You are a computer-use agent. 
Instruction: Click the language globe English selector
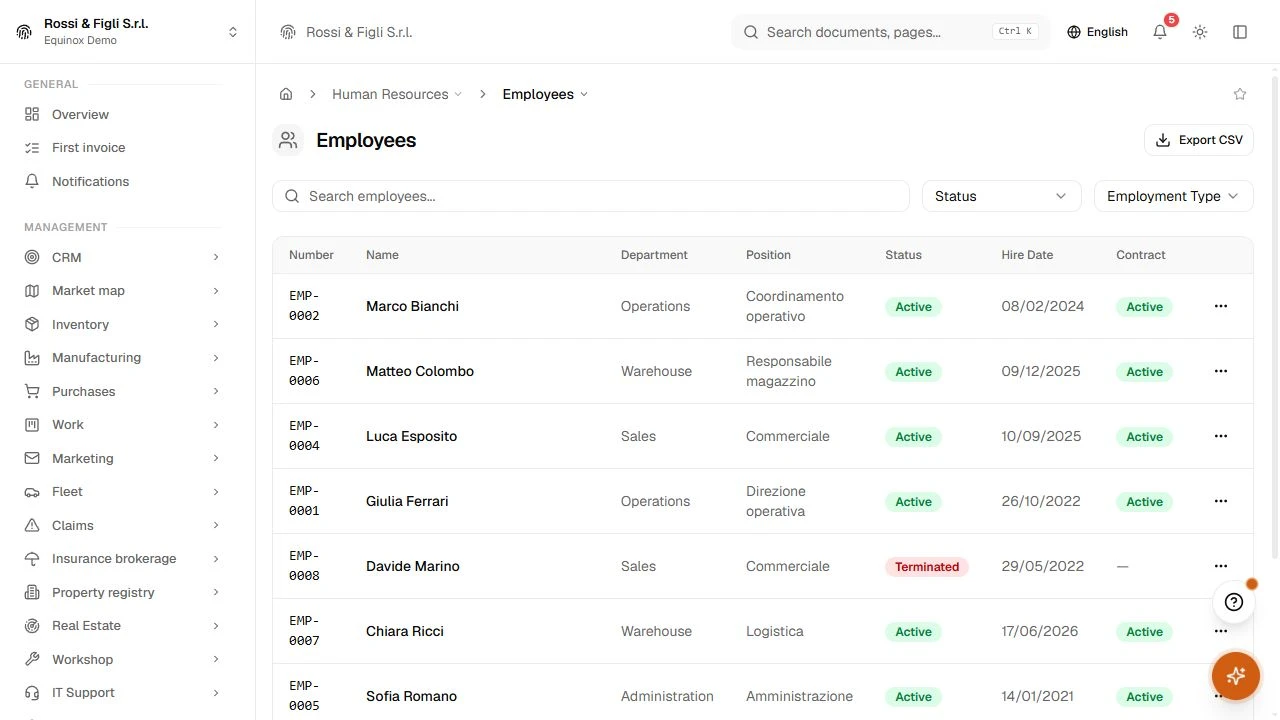pyautogui.click(x=1097, y=32)
